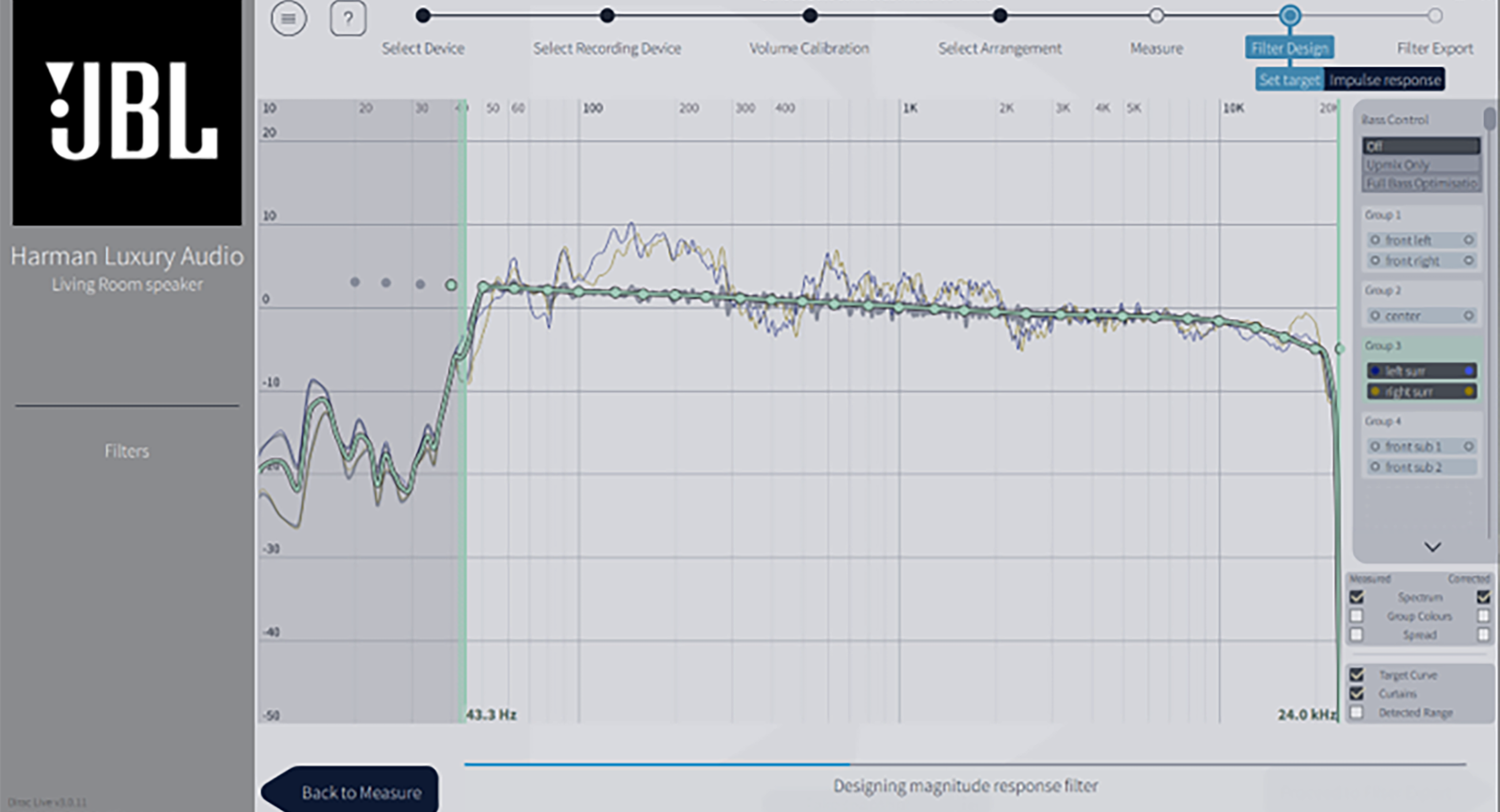Click the Measure step circle
Image resolution: width=1500 pixels, height=812 pixels.
1156,16
